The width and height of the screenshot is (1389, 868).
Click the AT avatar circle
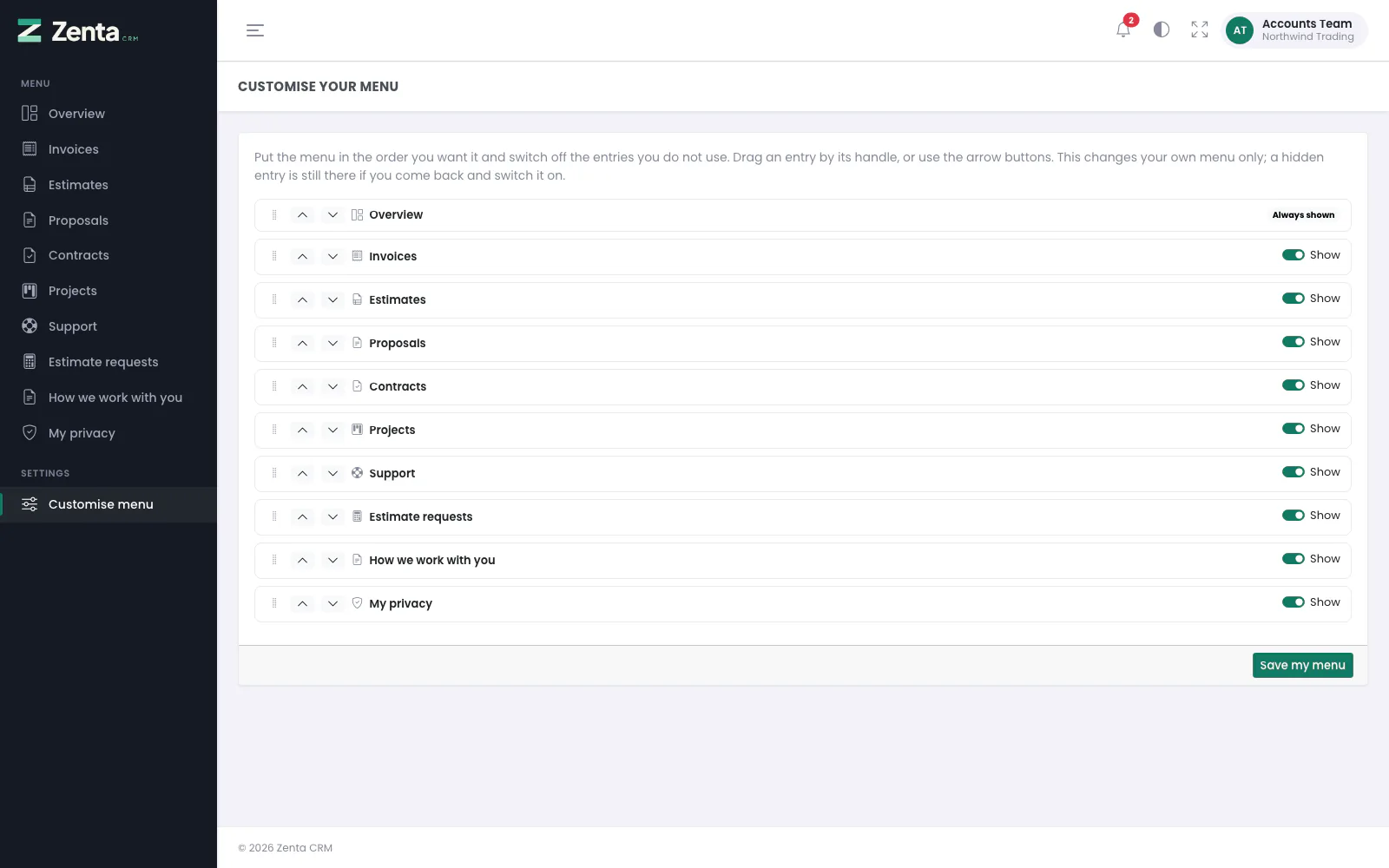tap(1240, 30)
